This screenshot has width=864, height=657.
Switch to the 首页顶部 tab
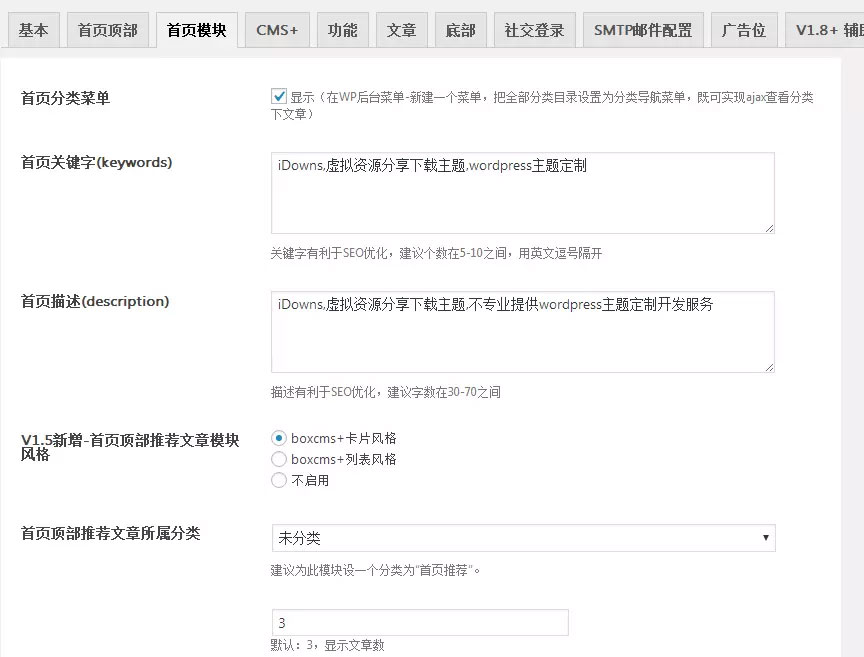click(x=108, y=31)
